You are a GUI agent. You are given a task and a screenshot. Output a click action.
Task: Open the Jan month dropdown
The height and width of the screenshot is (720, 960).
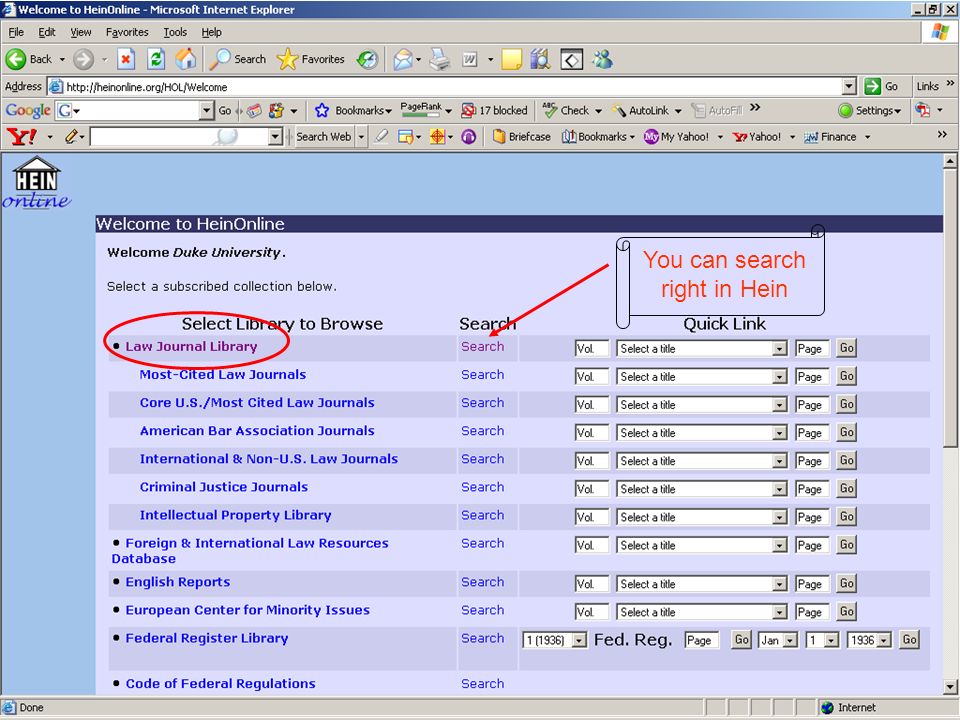pos(778,640)
